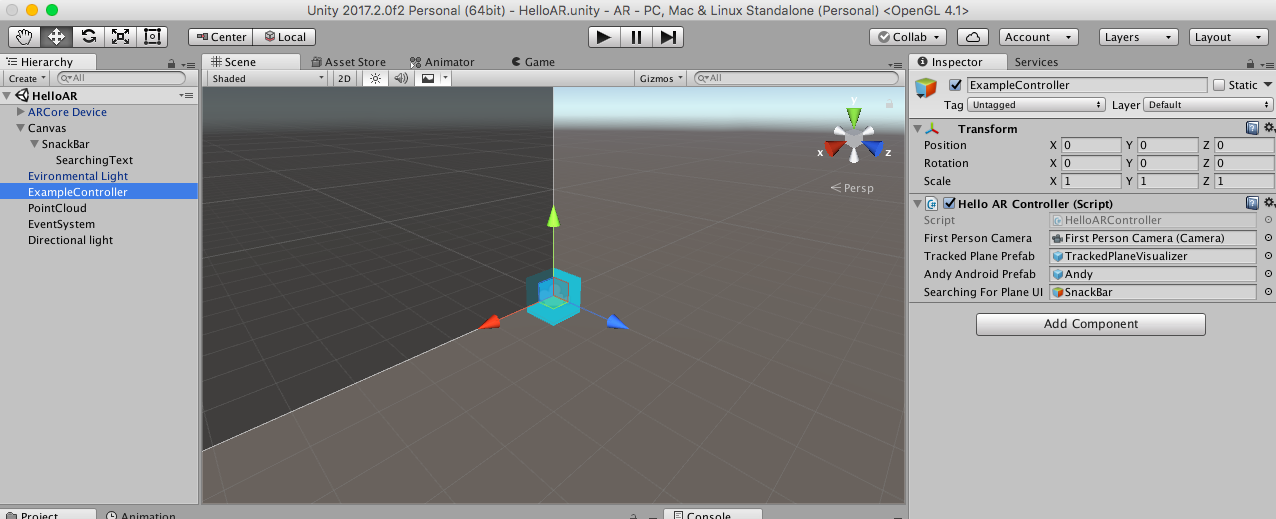Select the Rect transform tool
This screenshot has width=1276, height=519.
152,37
